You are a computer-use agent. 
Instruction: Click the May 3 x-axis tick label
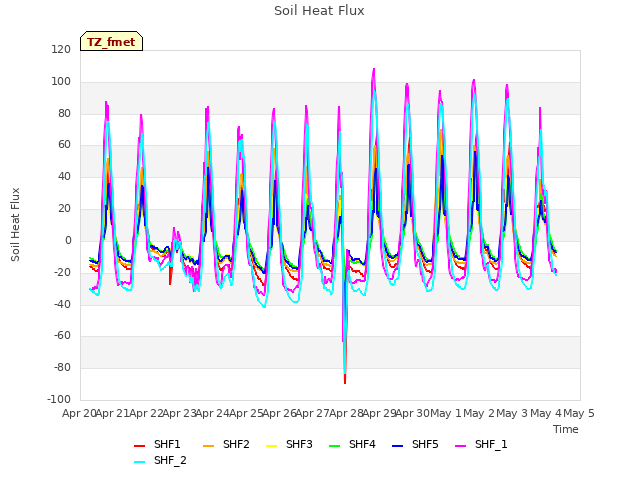[x=512, y=413]
